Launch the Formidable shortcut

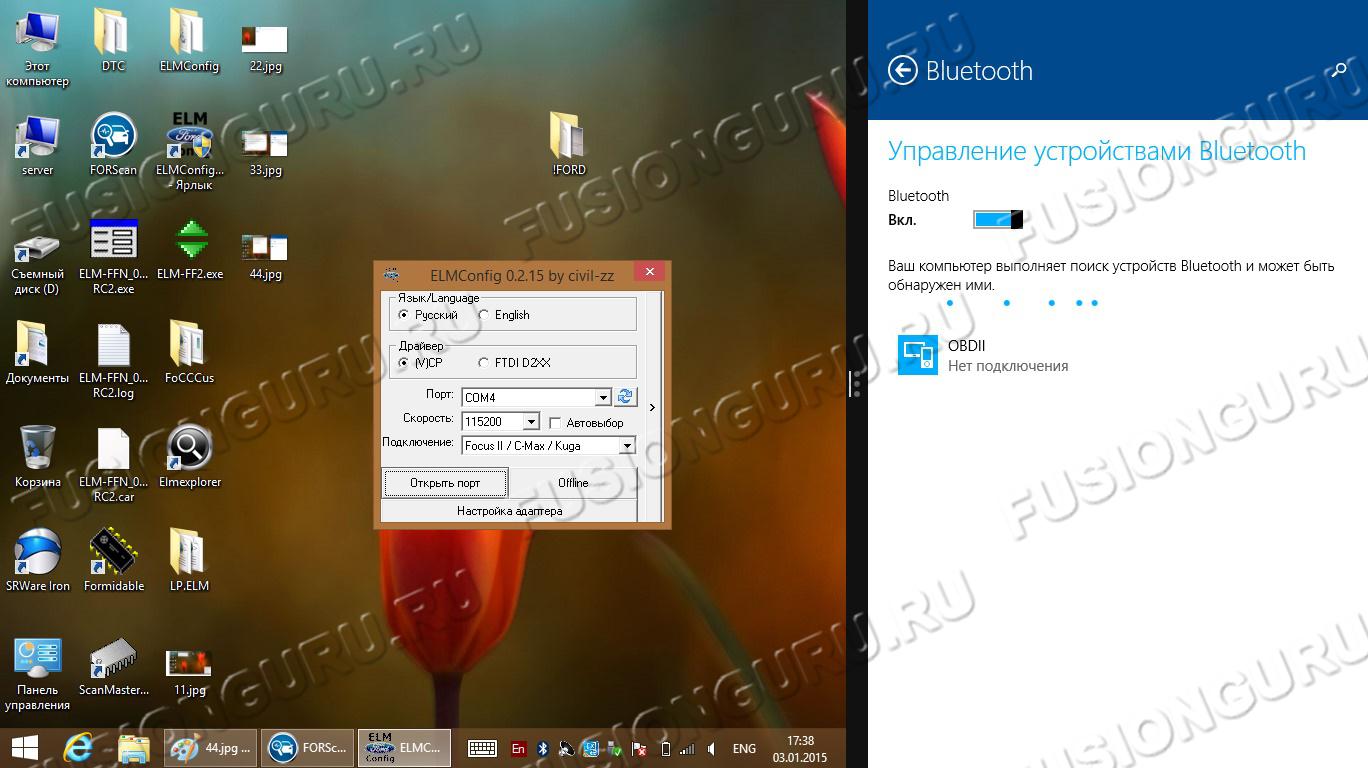[113, 561]
